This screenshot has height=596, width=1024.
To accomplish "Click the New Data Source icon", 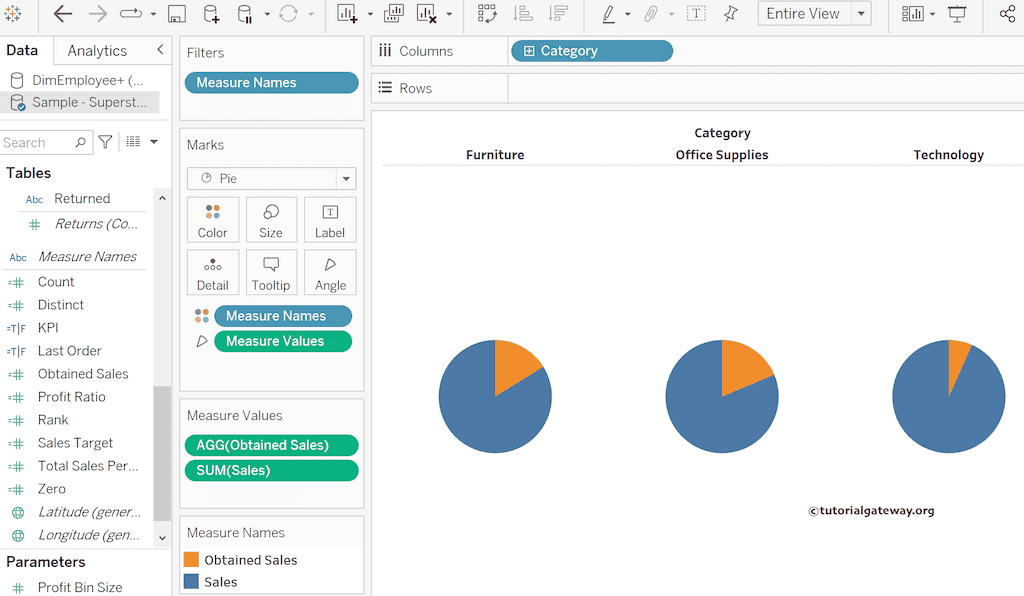I will 211,14.
